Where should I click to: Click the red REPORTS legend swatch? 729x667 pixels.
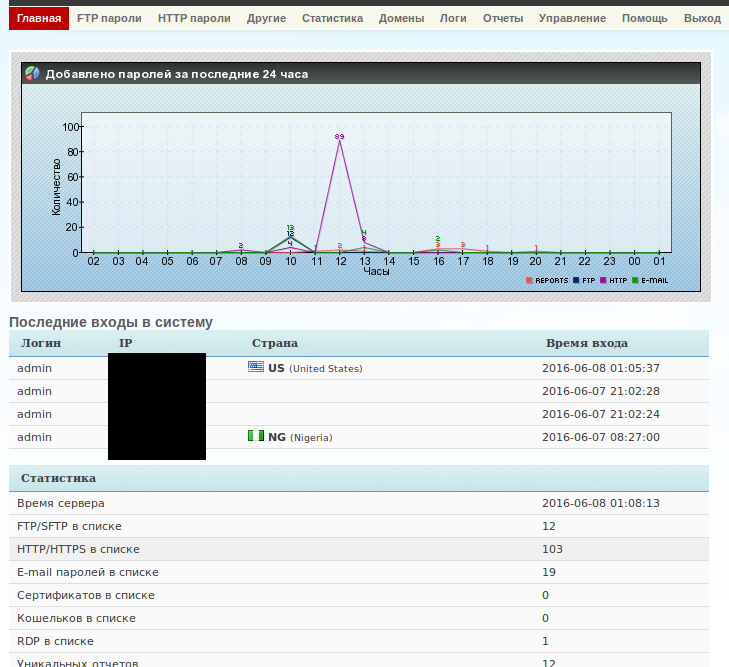[x=529, y=280]
